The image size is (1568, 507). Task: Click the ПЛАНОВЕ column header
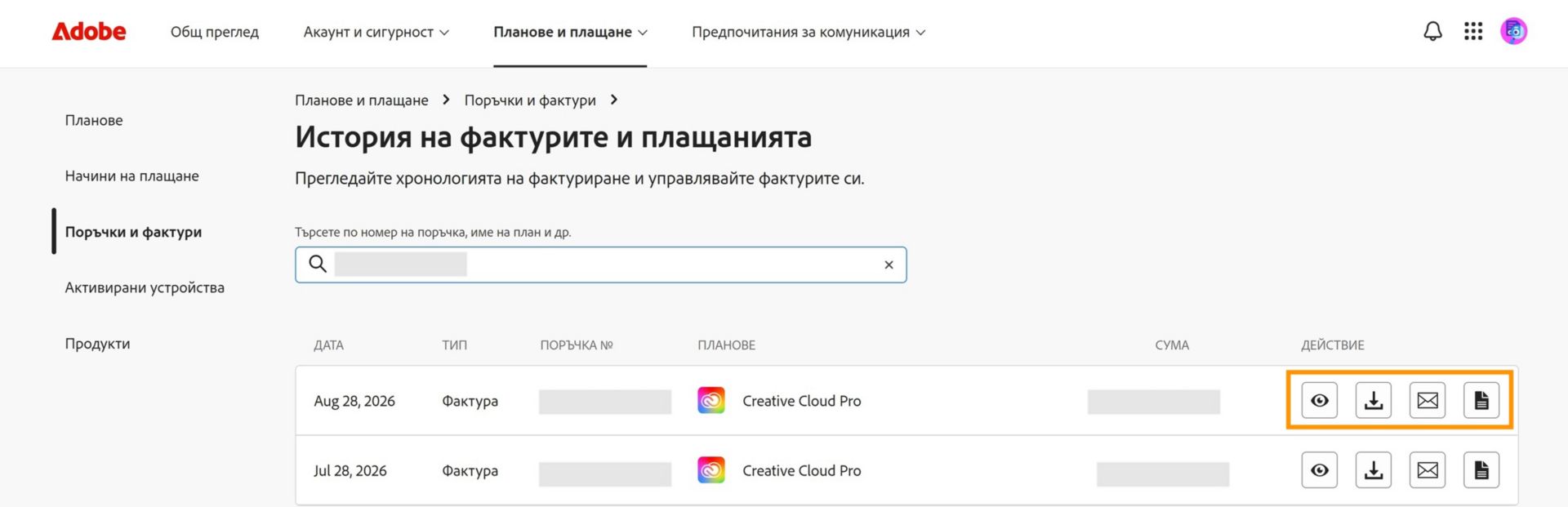727,345
